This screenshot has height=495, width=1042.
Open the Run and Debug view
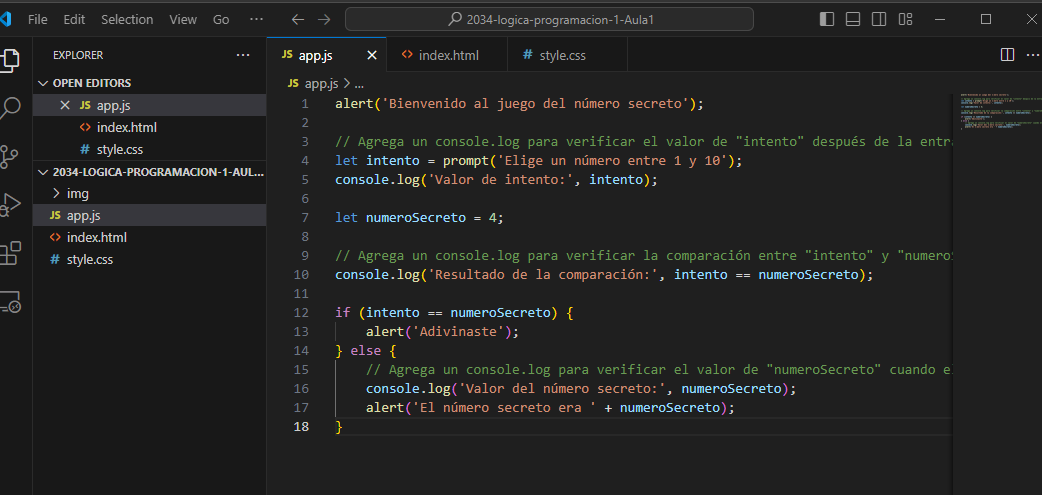click(x=10, y=205)
